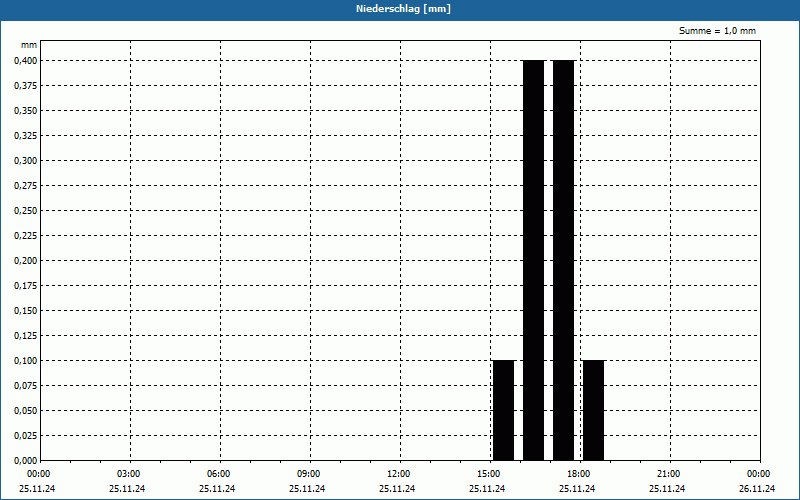
Task: Click the 0,100 bar starting at 15:00
Action: coord(504,411)
